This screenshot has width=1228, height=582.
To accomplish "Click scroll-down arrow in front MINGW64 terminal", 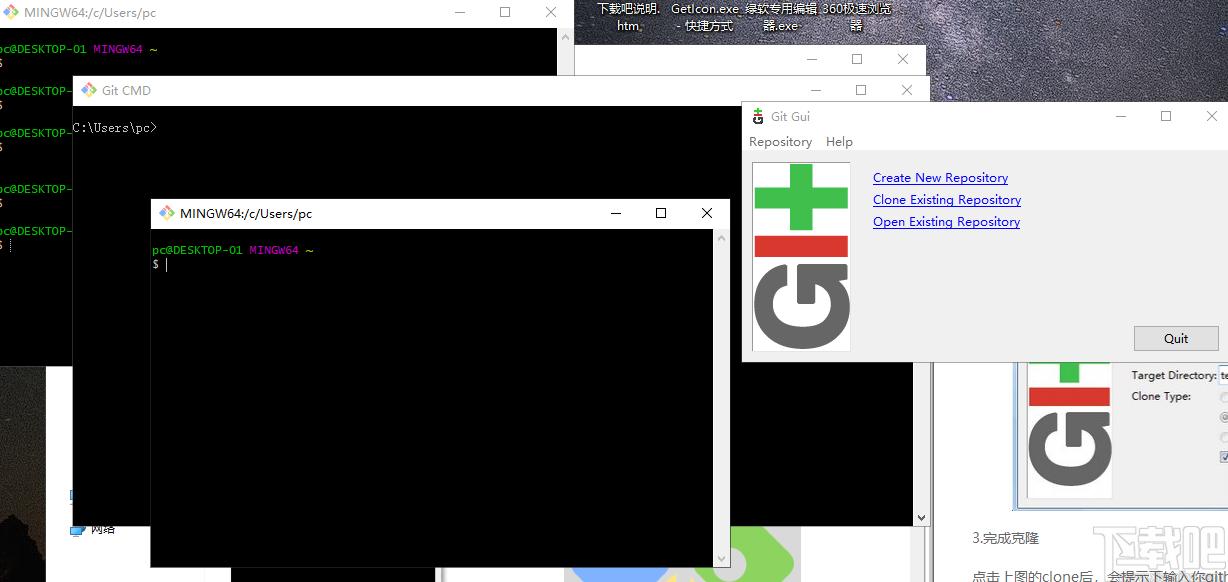I will [721, 558].
